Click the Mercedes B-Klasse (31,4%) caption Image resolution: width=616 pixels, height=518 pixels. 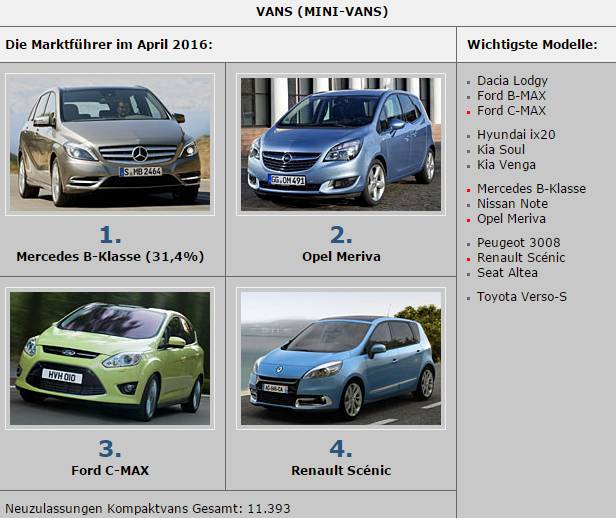click(x=110, y=256)
